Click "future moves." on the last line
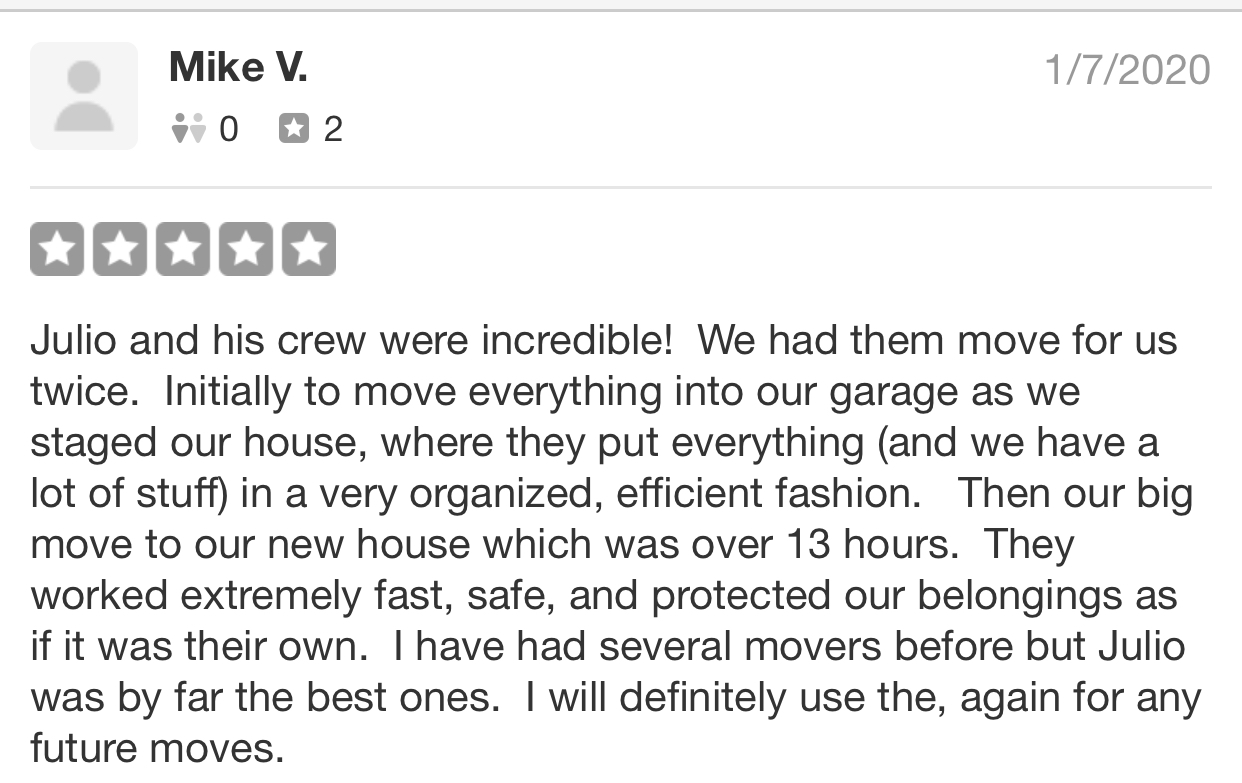This screenshot has height=783, width=1242. point(157,748)
